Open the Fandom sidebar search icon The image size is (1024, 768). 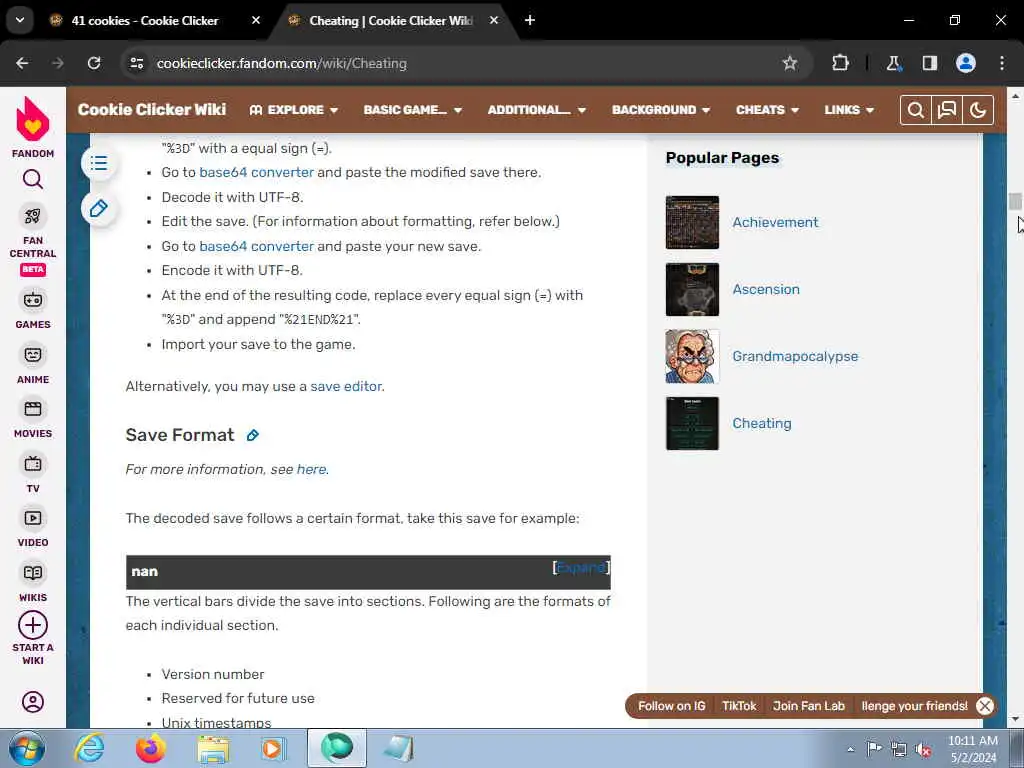[33, 179]
